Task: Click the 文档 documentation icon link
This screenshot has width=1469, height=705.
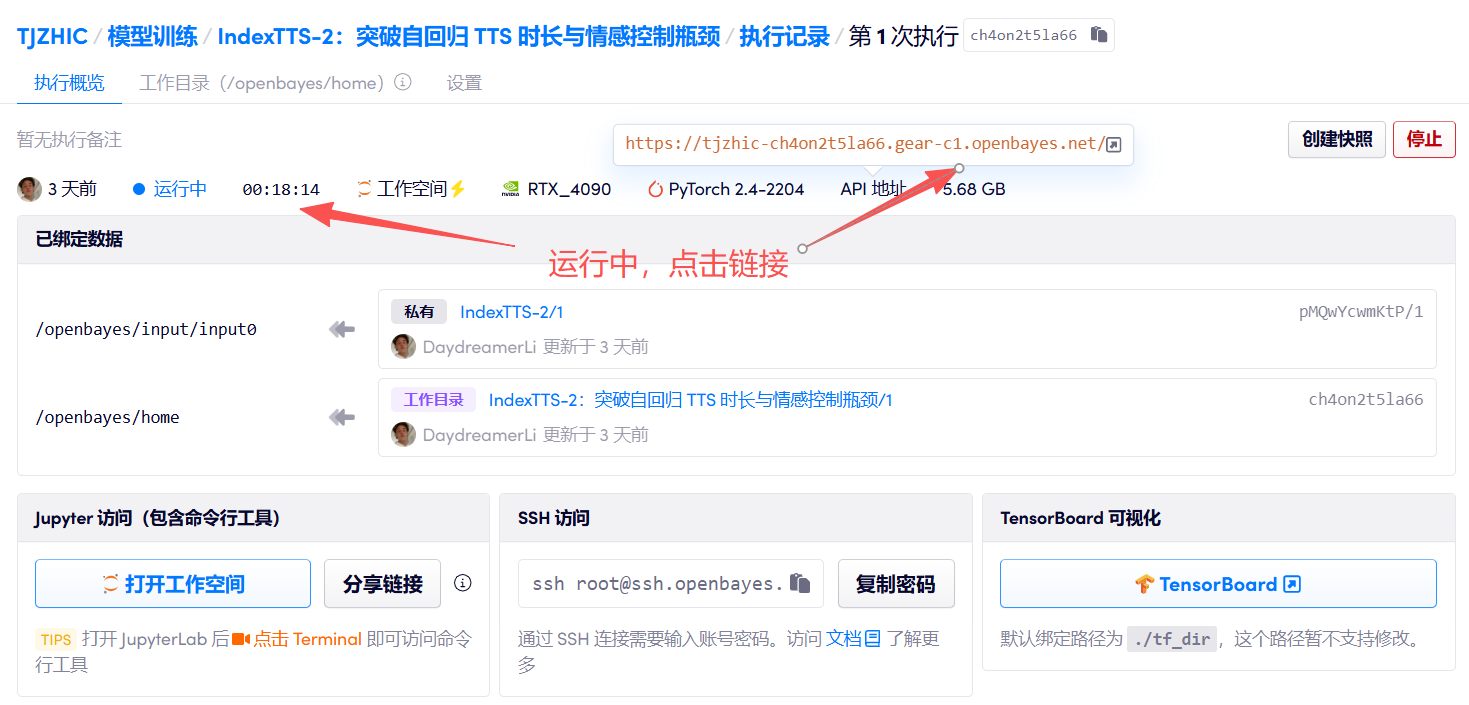Action: pos(872,638)
